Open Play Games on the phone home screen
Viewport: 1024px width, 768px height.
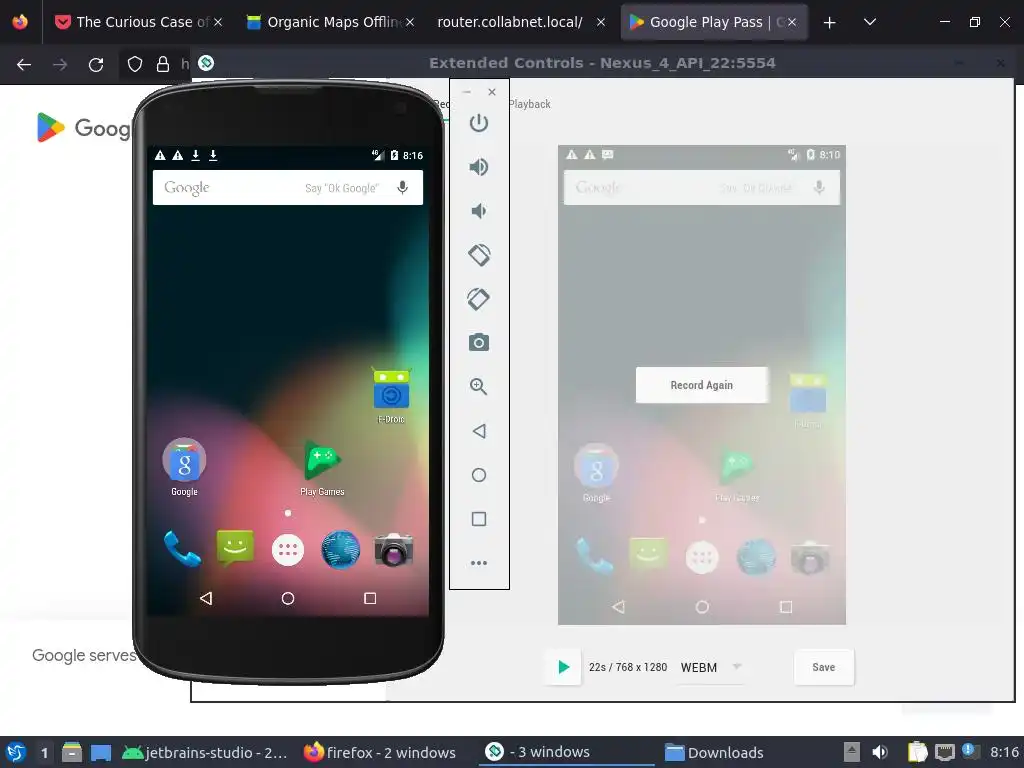(322, 469)
